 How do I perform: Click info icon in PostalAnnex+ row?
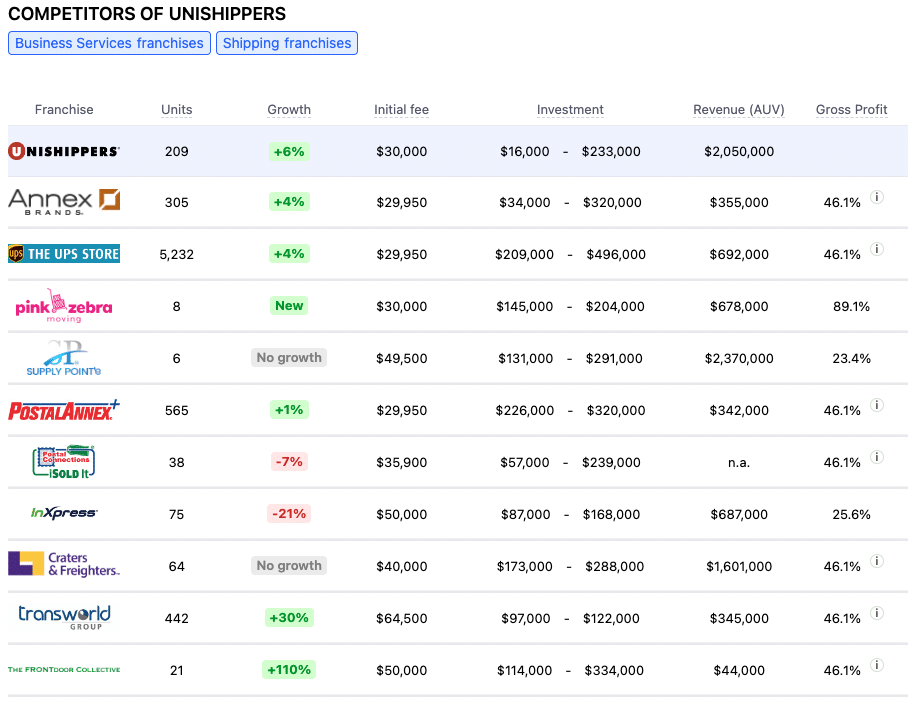point(877,405)
